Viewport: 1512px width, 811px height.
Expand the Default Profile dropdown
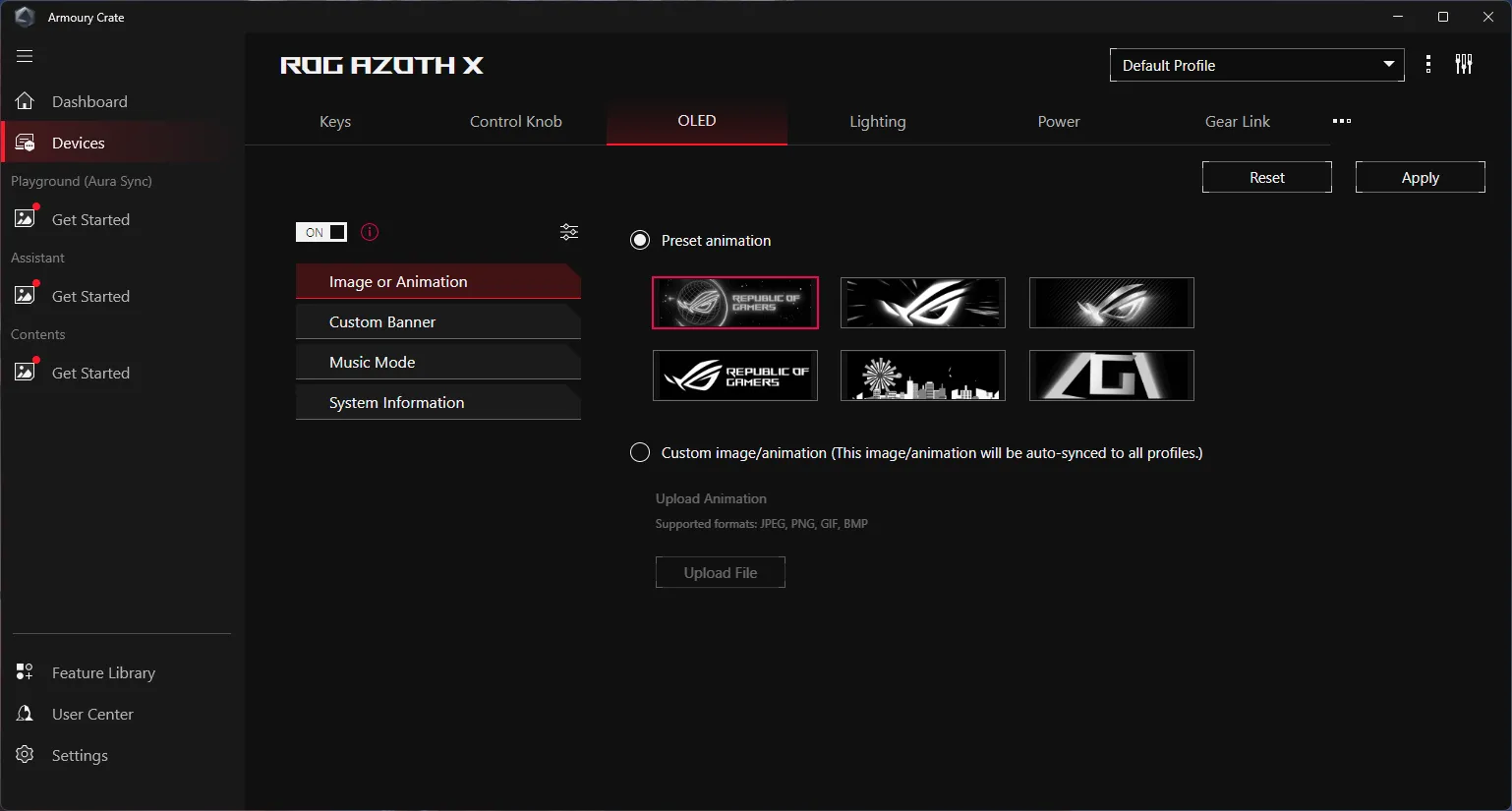tap(1257, 65)
